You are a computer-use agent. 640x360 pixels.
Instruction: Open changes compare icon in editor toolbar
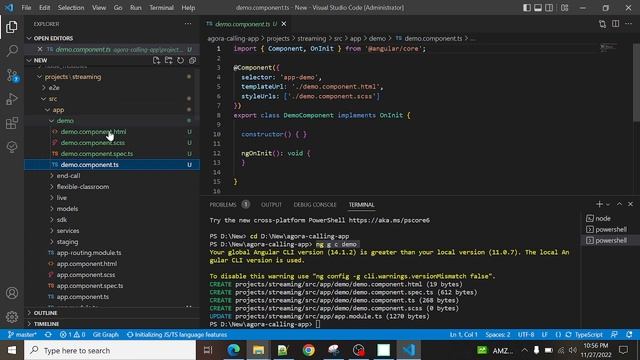point(602,24)
